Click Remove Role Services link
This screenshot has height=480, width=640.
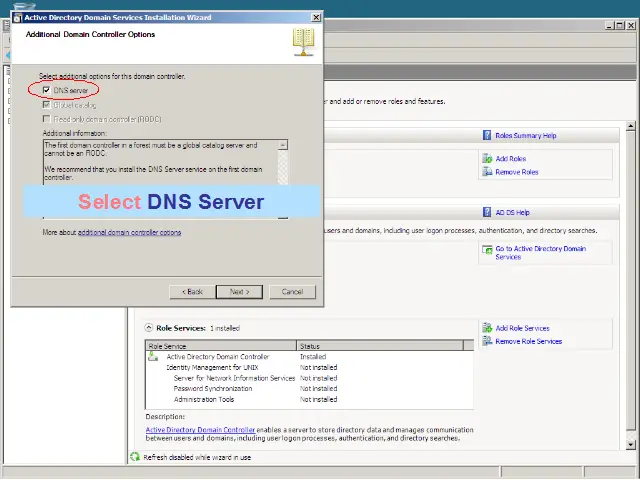[529, 341]
